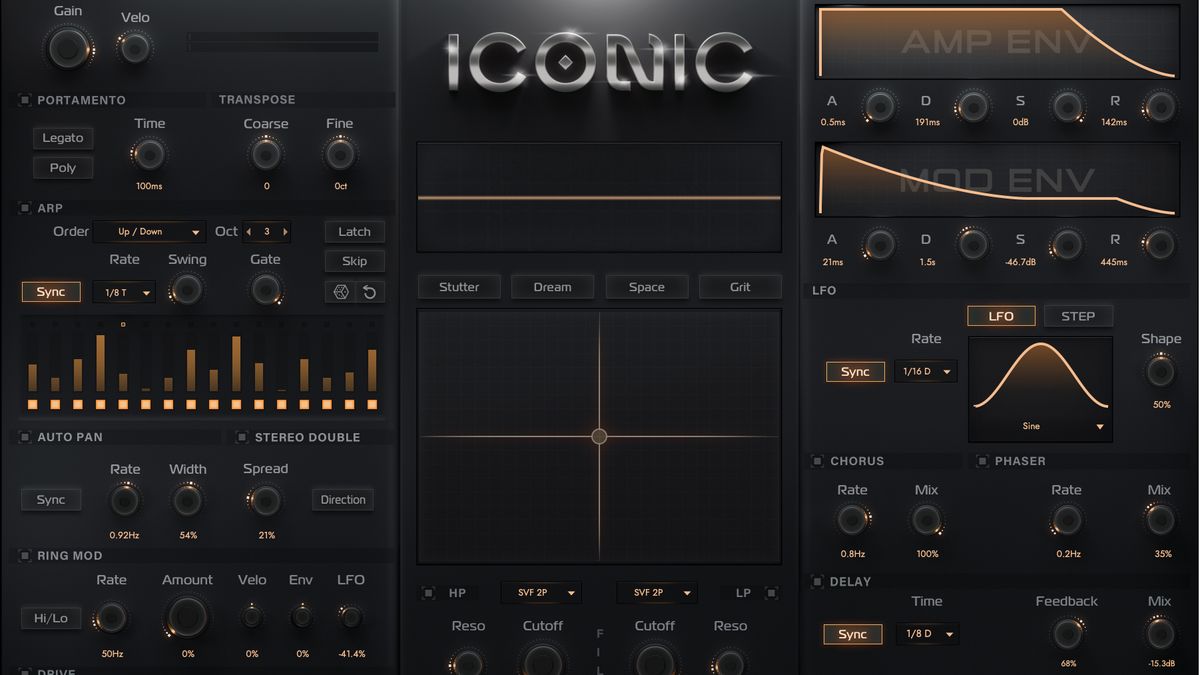Toggle the first ARP step square
Image resolution: width=1200 pixels, height=675 pixels.
pos(32,404)
